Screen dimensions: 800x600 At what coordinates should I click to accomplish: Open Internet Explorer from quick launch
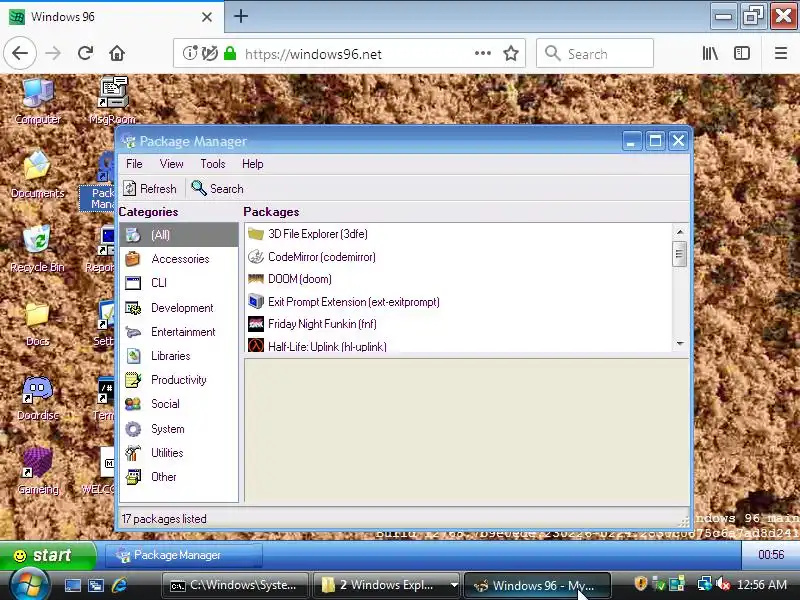pos(119,585)
